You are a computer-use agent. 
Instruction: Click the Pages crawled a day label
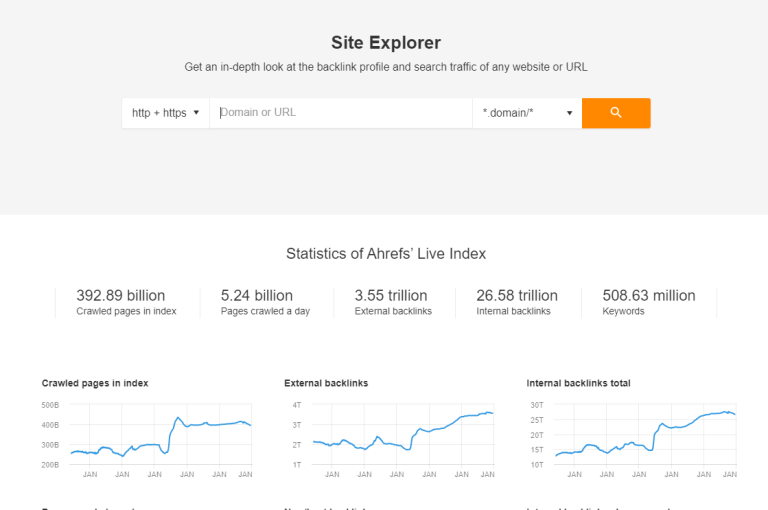pyautogui.click(x=265, y=311)
